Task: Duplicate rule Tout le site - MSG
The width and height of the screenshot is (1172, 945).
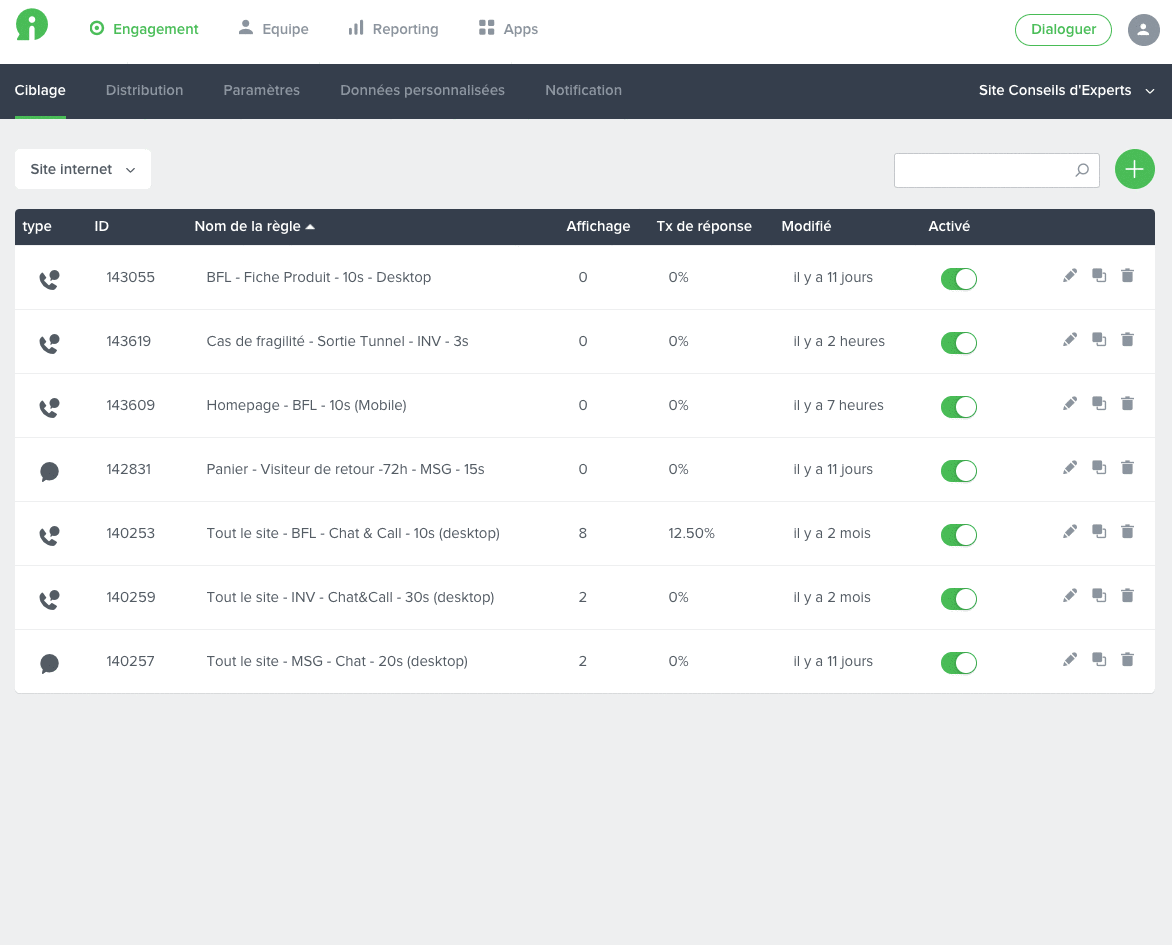Action: 1099,659
